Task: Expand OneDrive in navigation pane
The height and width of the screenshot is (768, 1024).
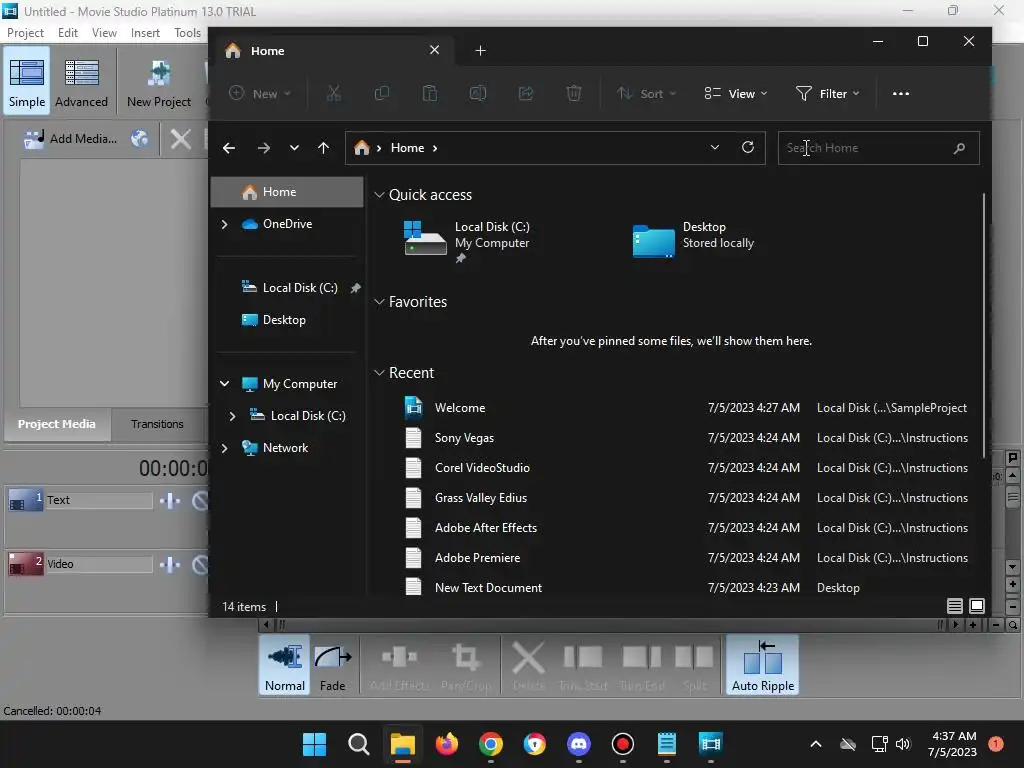Action: [x=225, y=224]
